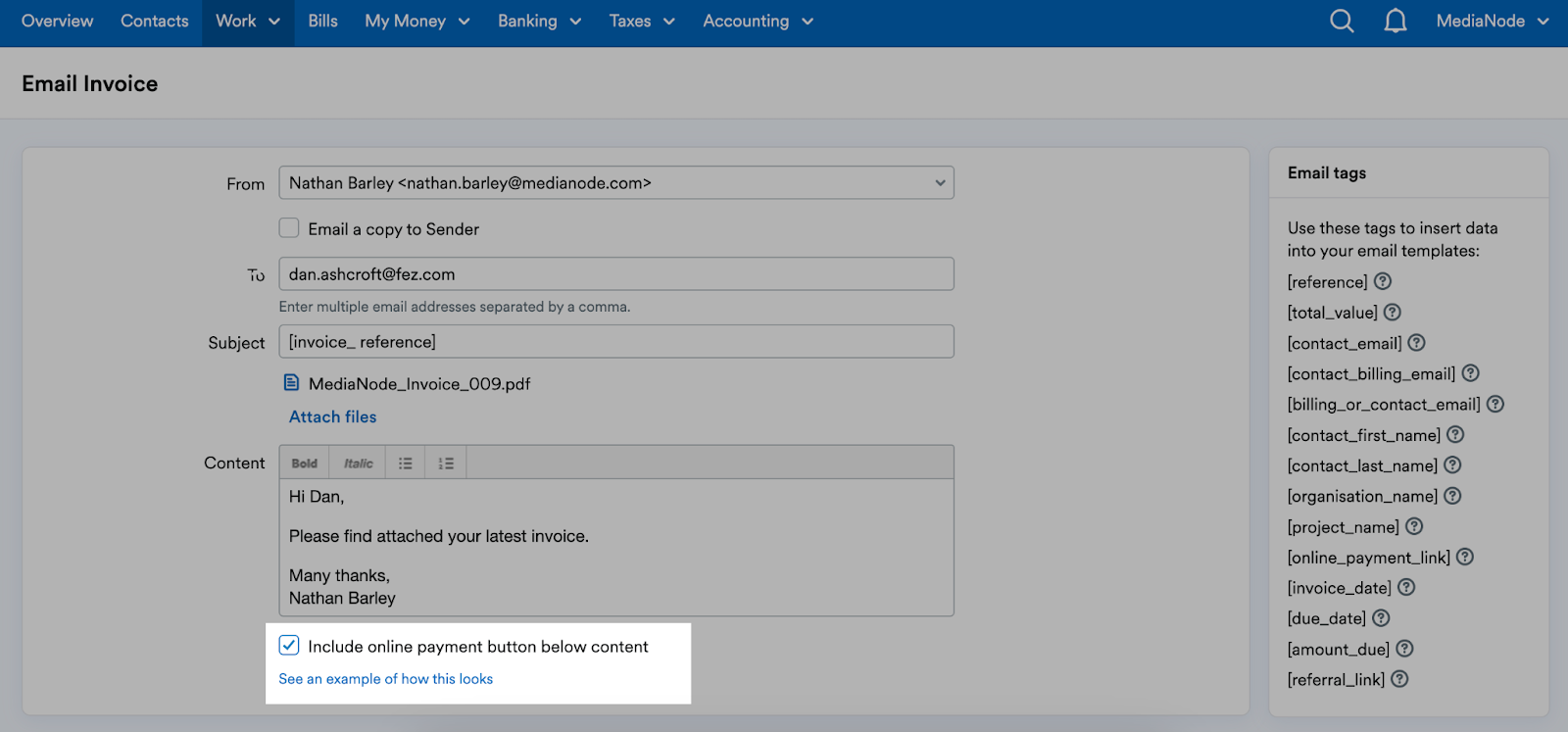Viewport: 1568px width, 732px height.
Task: Click the [reference] tag text
Action: click(1328, 282)
